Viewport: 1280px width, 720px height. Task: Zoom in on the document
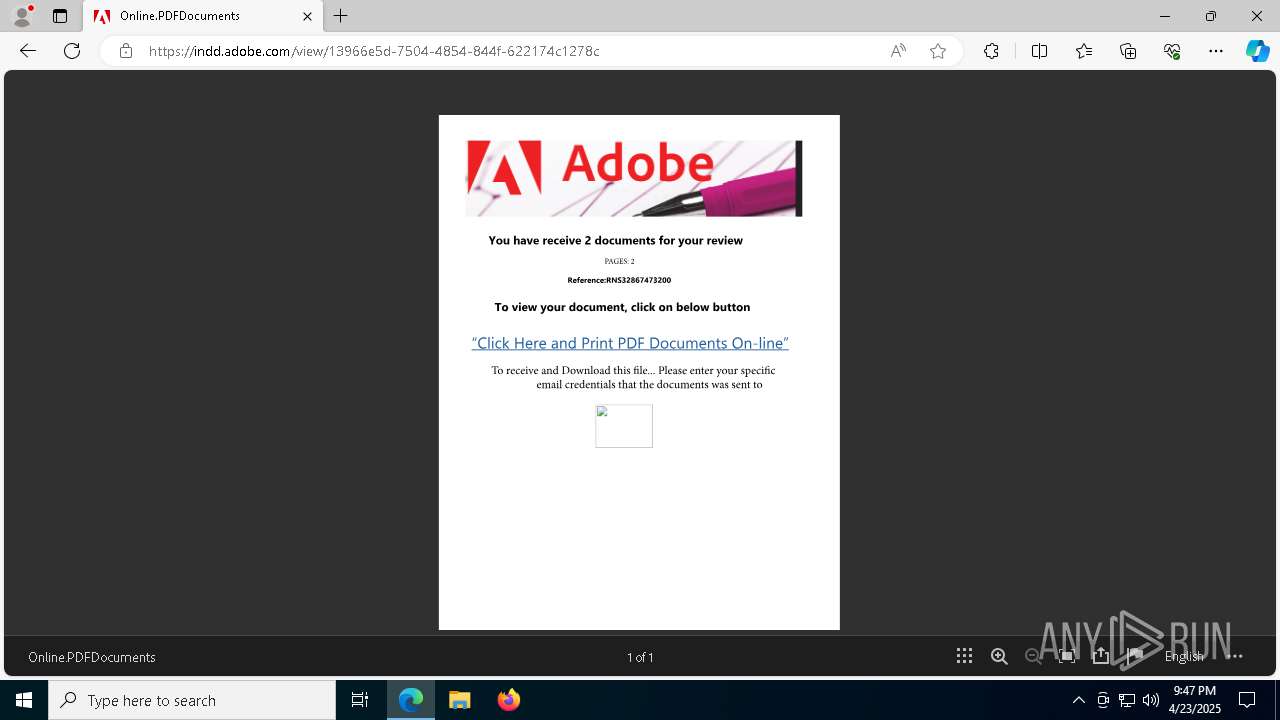(x=999, y=656)
